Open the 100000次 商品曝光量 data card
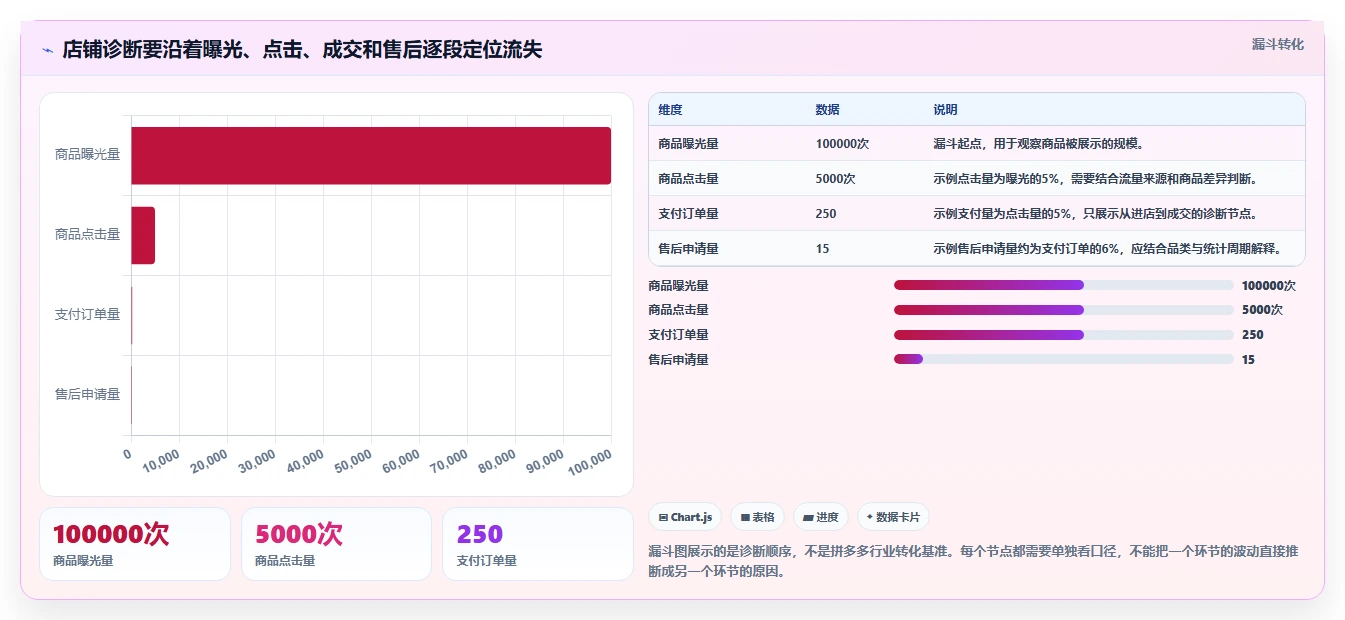This screenshot has height=620, width=1345. (135, 544)
